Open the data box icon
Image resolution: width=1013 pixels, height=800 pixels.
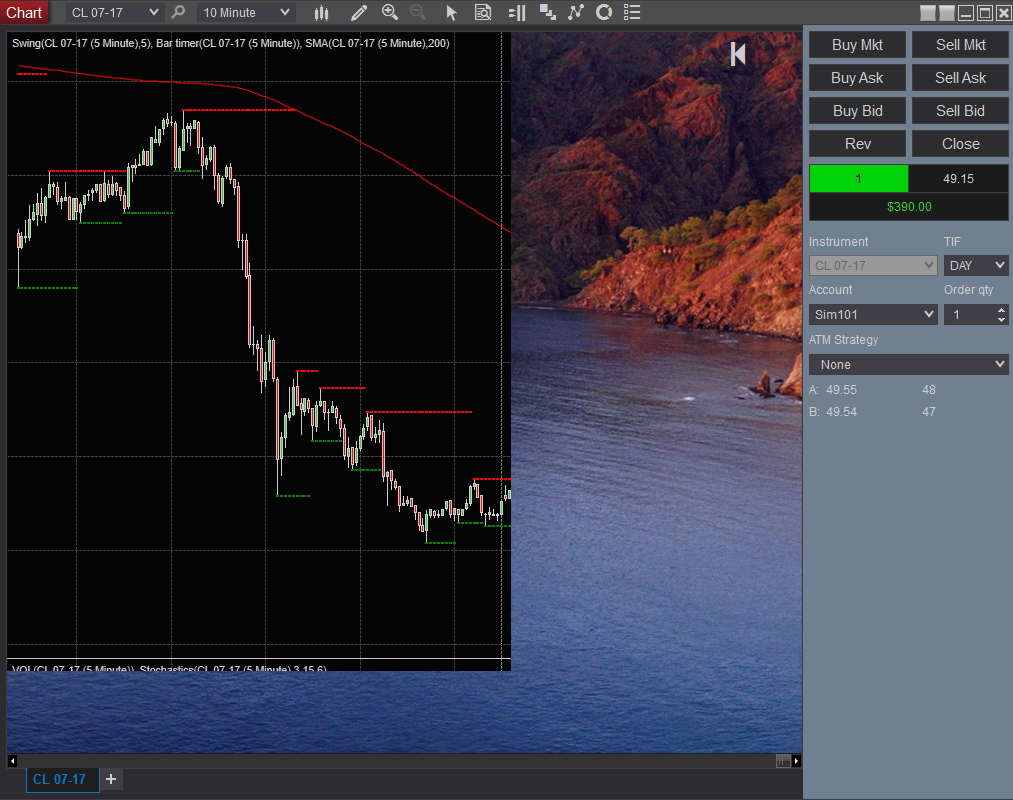[483, 12]
